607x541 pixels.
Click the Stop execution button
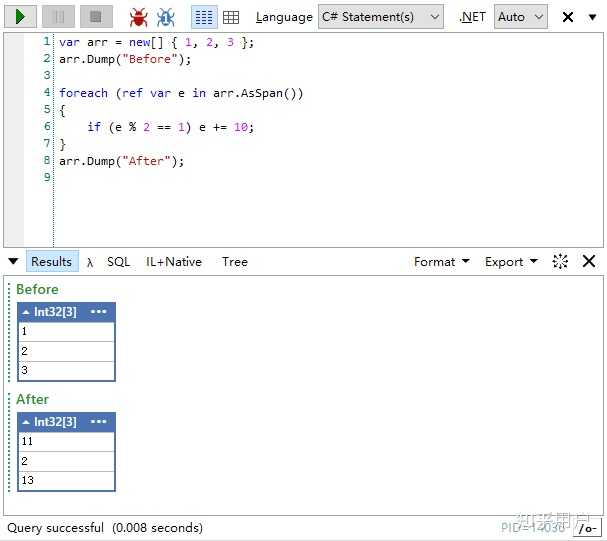point(96,17)
